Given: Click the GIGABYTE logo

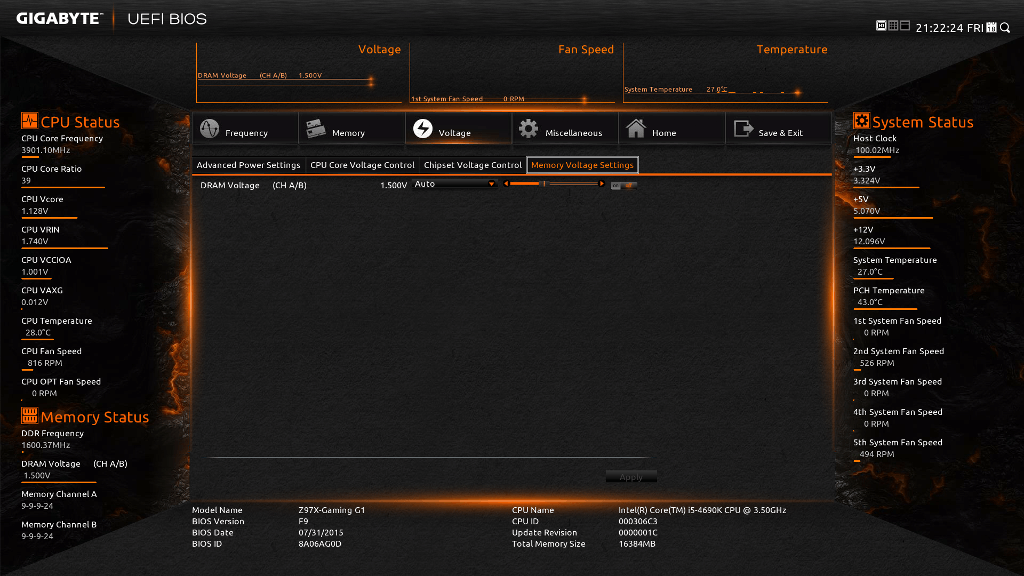Looking at the screenshot, I should 59,19.
